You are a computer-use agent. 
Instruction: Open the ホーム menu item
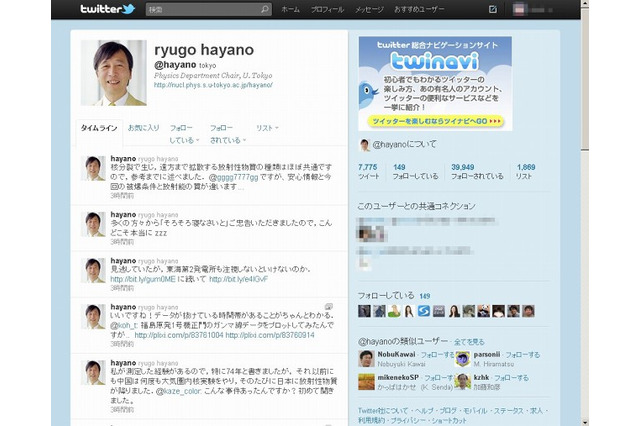click(290, 9)
